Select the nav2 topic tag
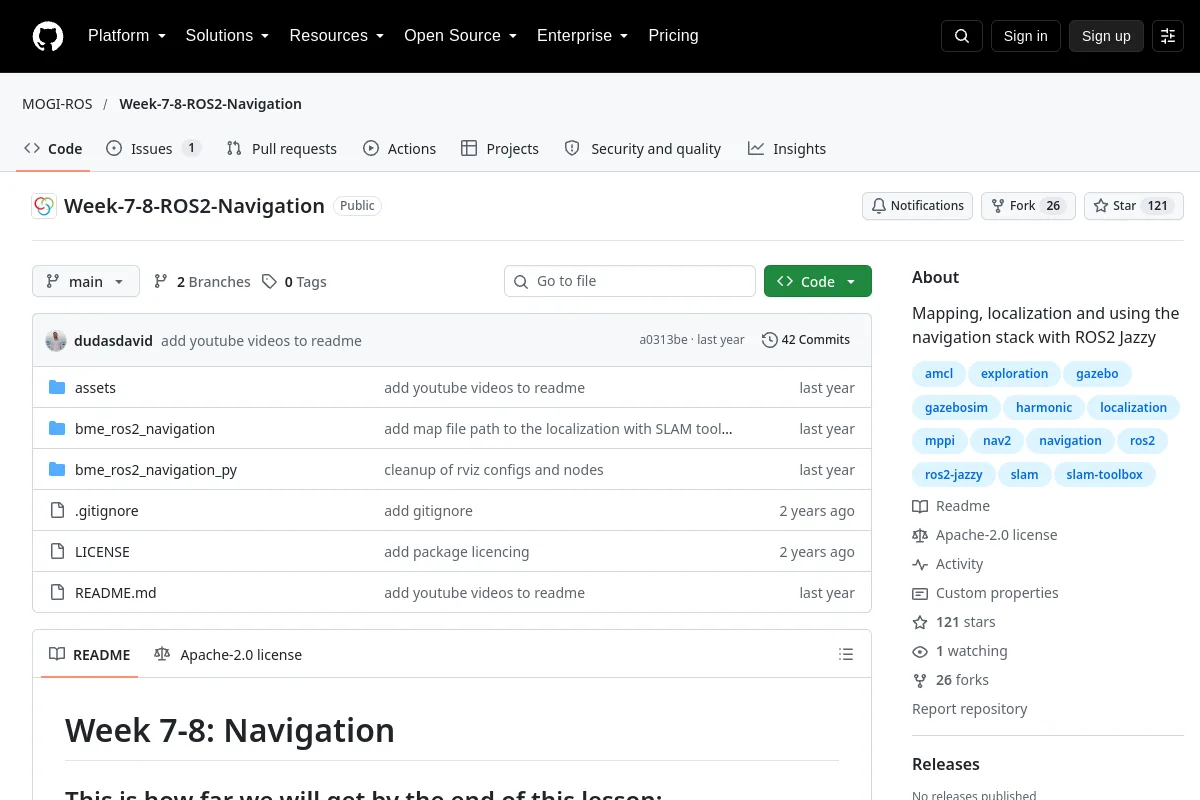 pyautogui.click(x=997, y=441)
